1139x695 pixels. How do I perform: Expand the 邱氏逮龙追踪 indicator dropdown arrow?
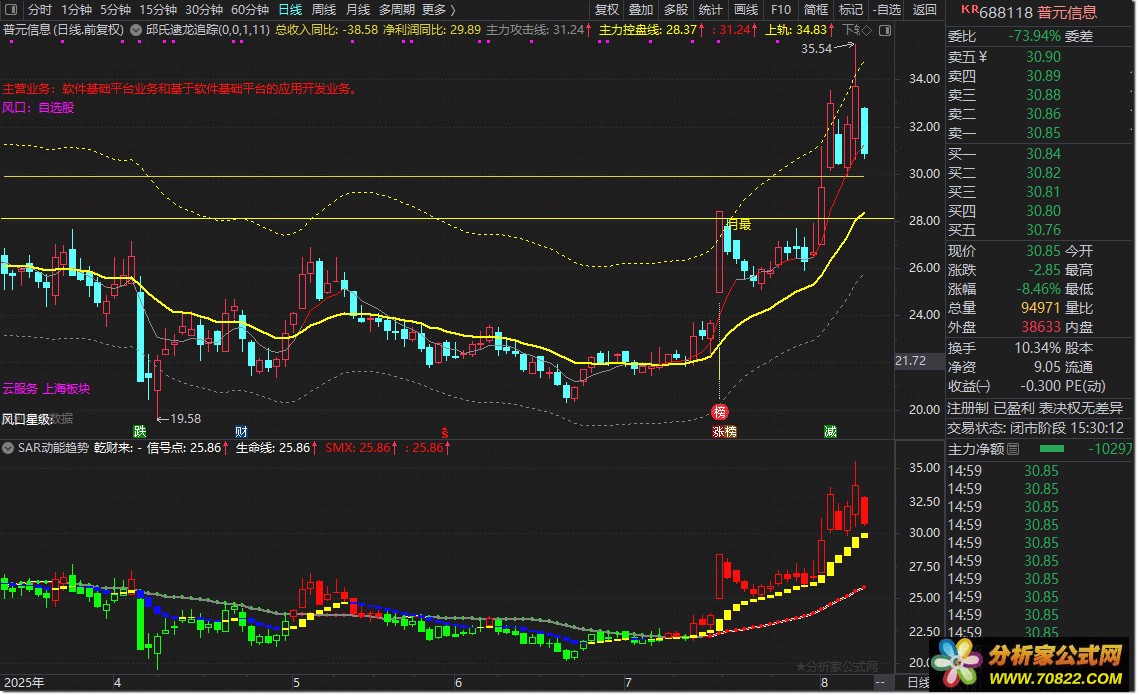(136, 31)
